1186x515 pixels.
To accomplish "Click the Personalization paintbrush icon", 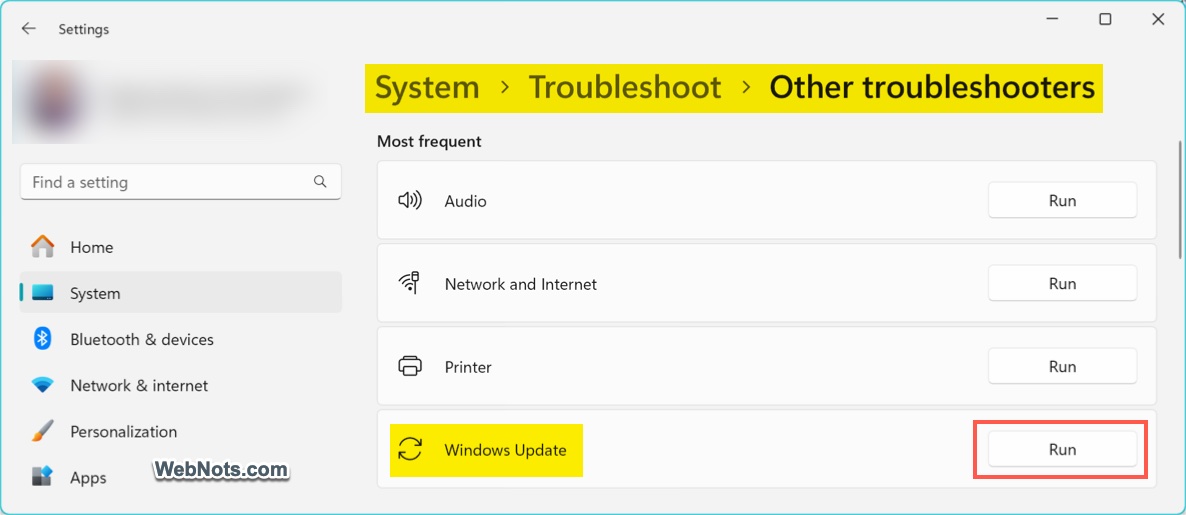I will point(42,431).
